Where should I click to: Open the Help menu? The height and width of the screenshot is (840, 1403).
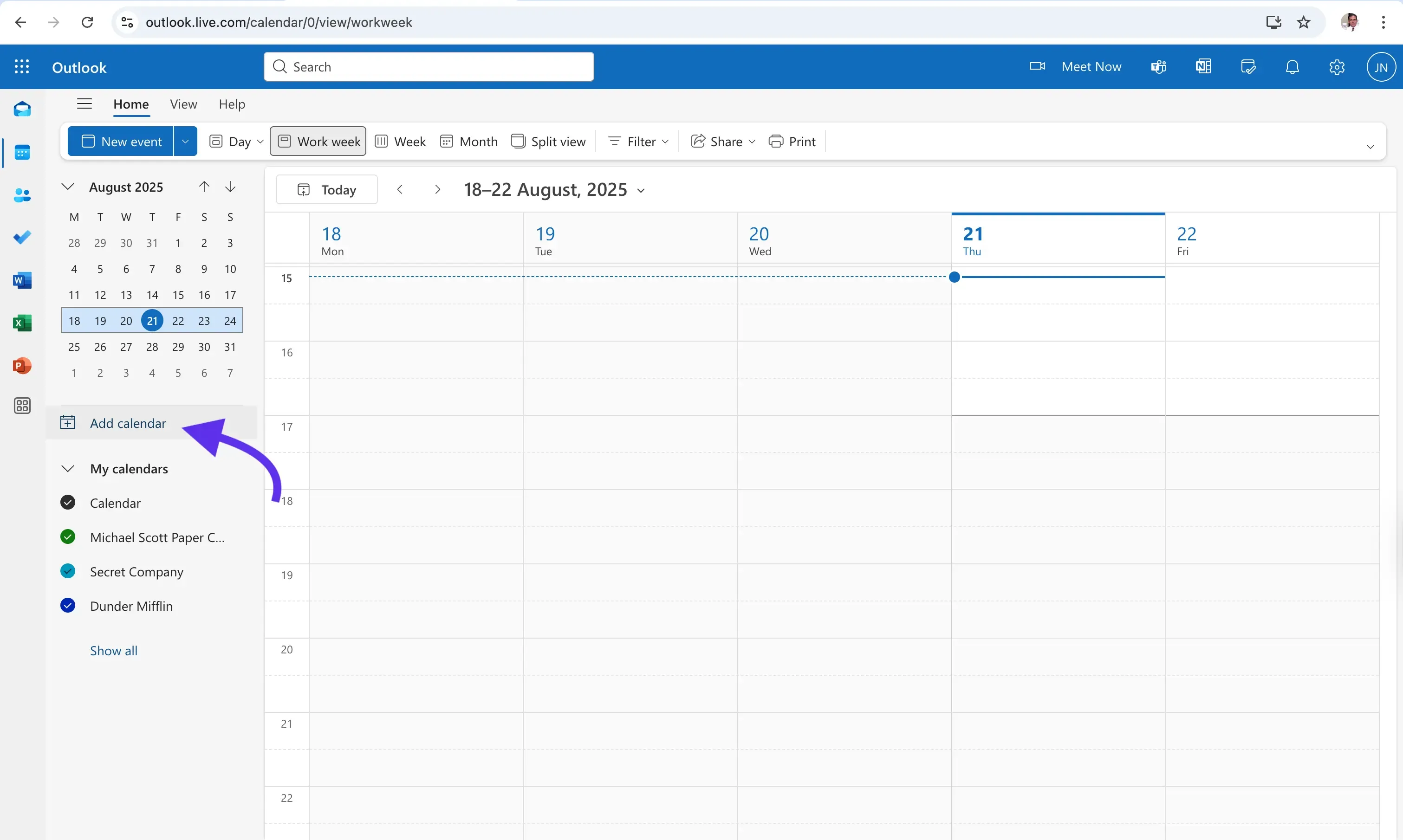(232, 104)
